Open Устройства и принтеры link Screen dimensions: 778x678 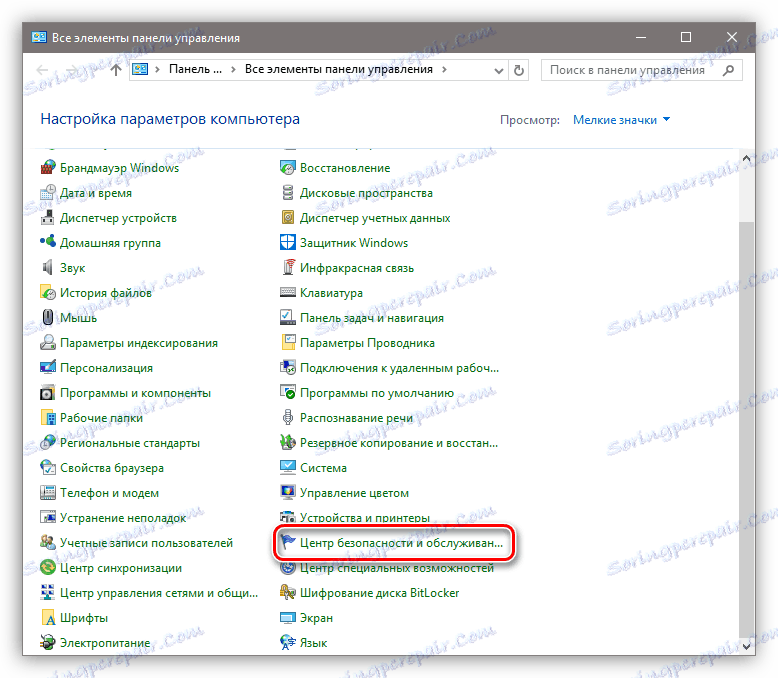[x=365, y=518]
